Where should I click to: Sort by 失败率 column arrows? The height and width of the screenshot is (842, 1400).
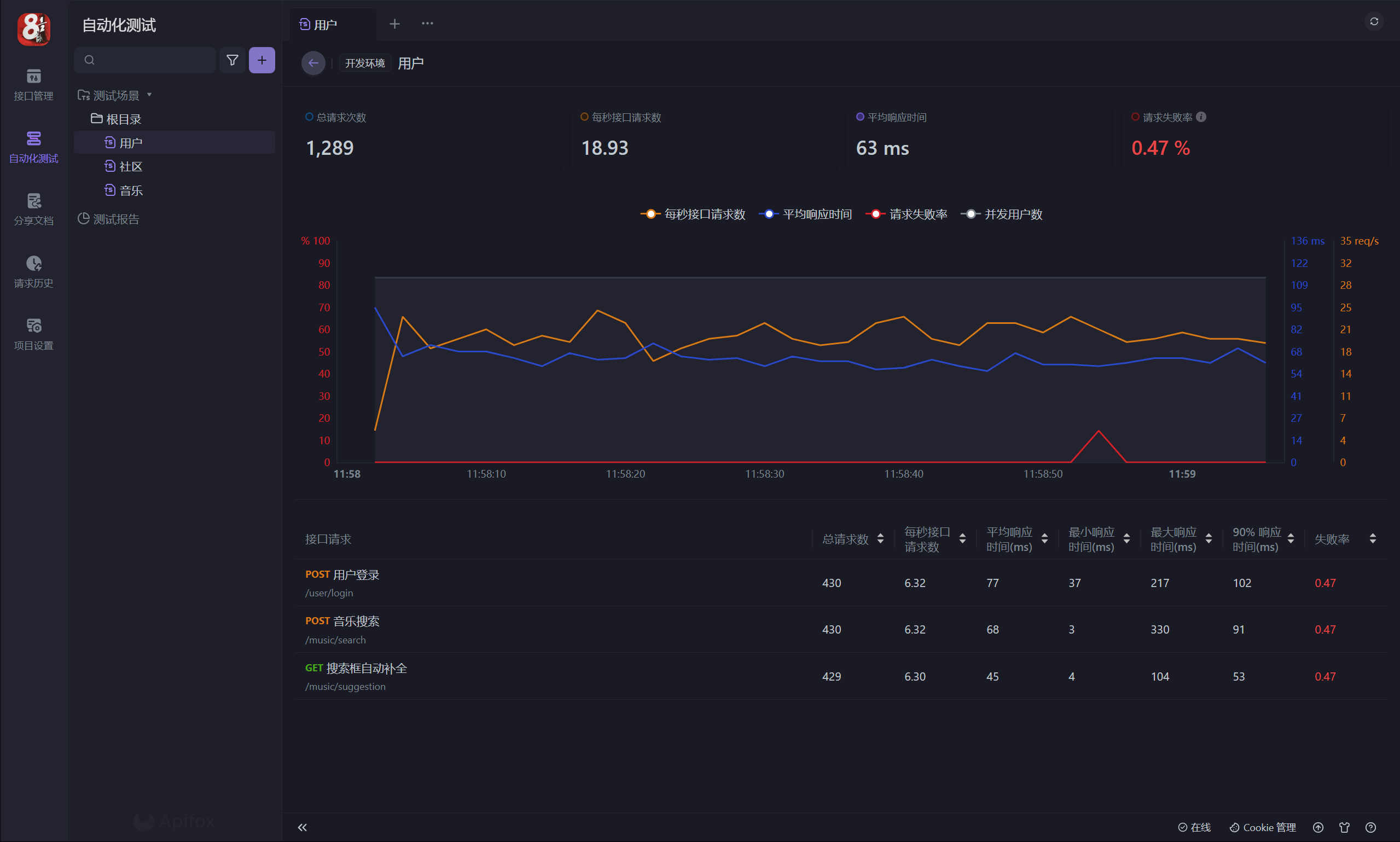coord(1372,538)
